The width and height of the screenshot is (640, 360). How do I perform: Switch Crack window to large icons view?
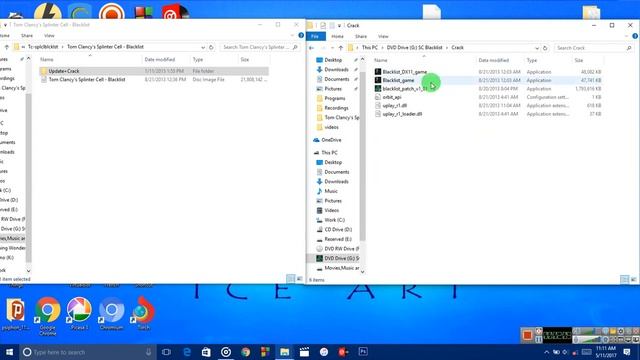click(x=633, y=279)
